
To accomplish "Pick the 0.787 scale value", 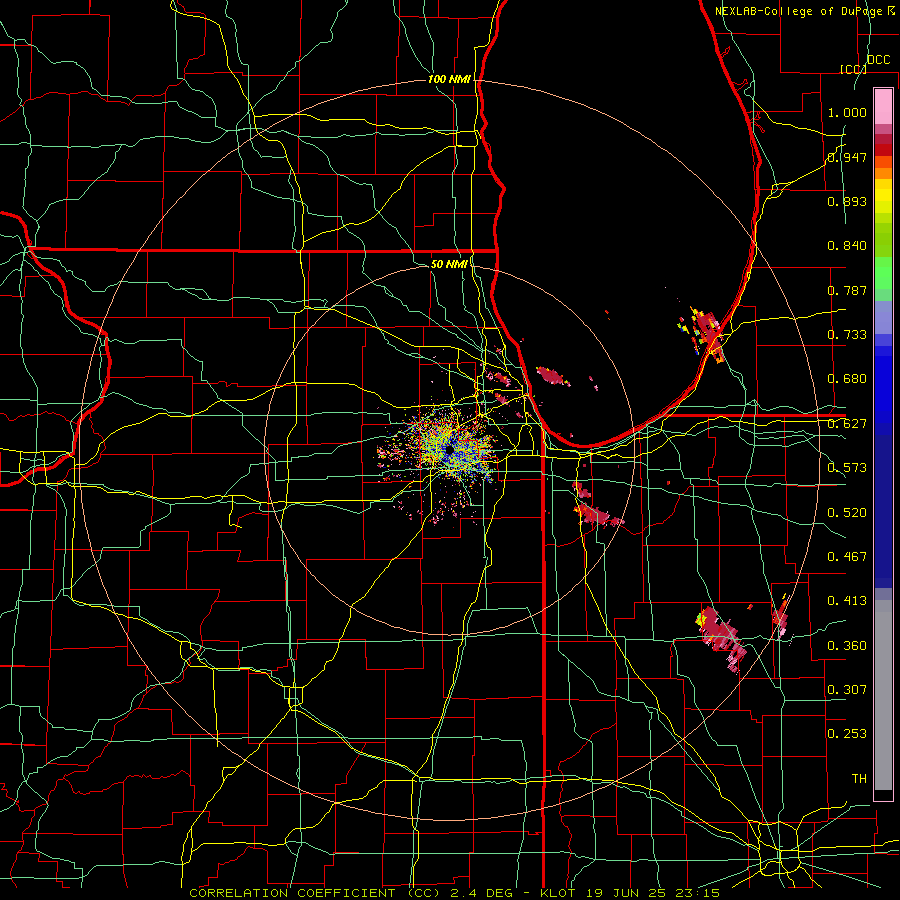I will 847,290.
